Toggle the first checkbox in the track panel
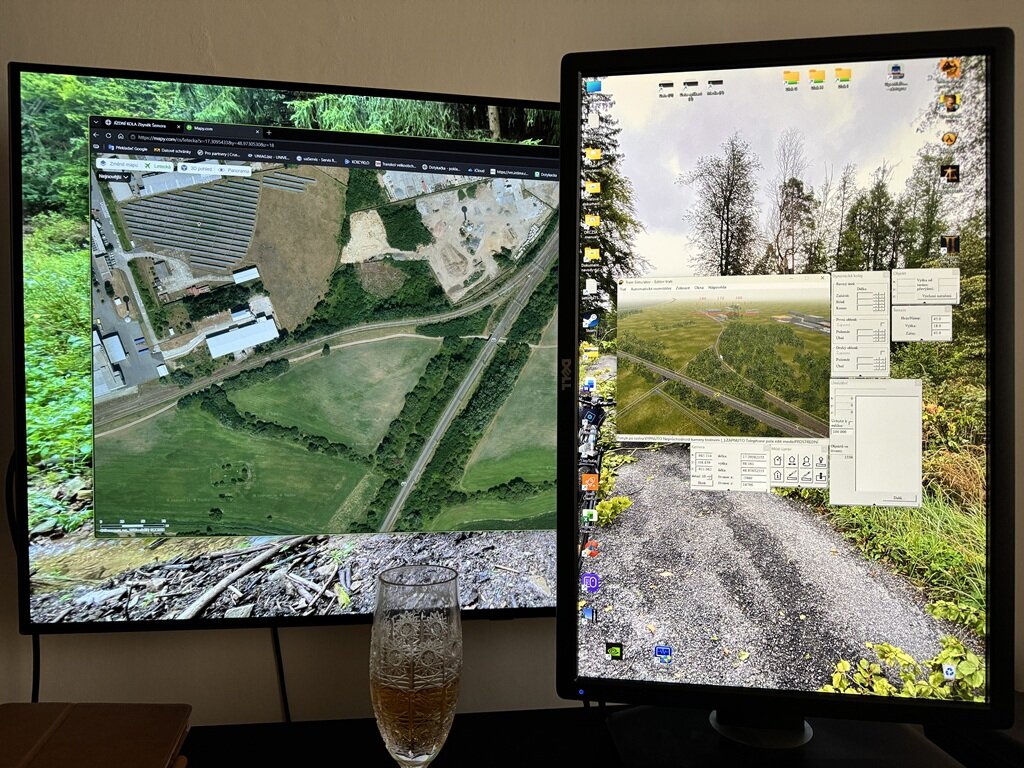This screenshot has width=1024, height=768. coord(882,324)
